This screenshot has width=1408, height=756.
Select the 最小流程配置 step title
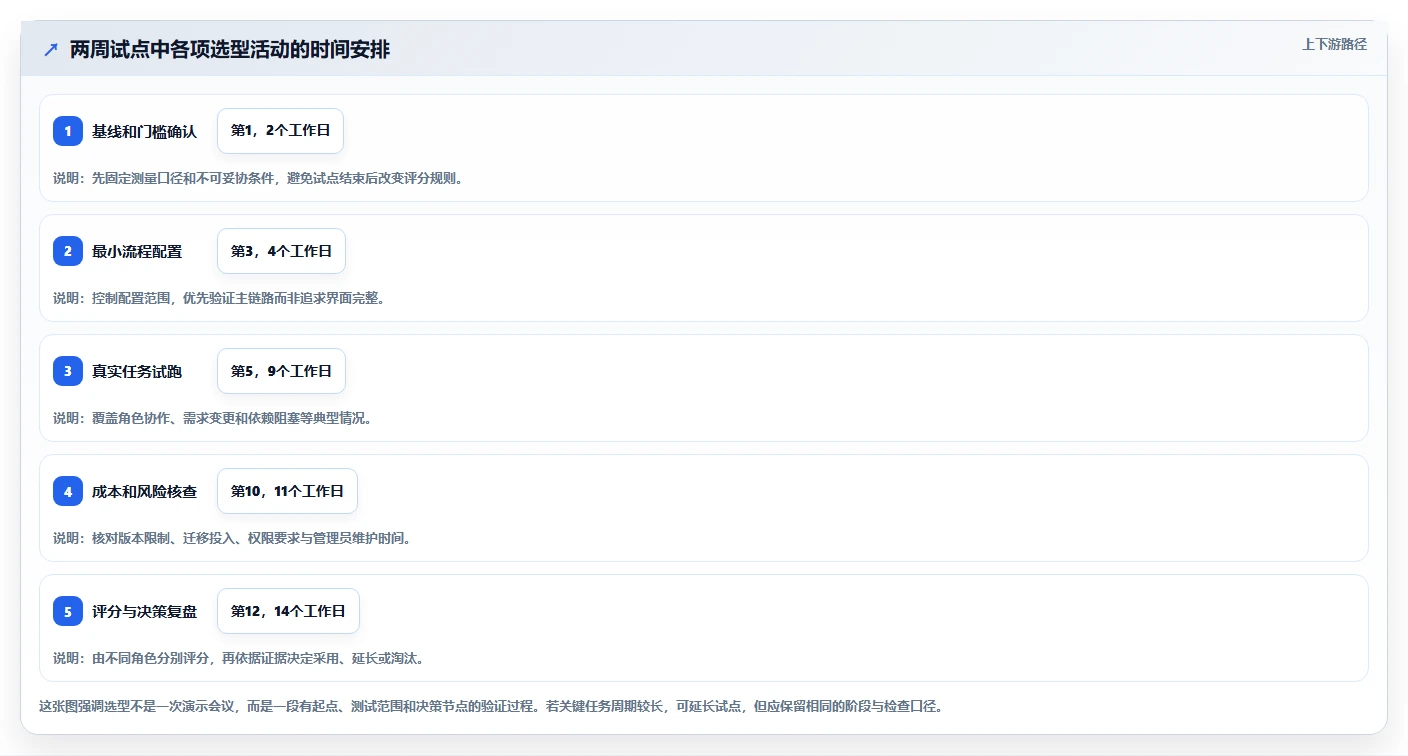pyautogui.click(x=137, y=251)
